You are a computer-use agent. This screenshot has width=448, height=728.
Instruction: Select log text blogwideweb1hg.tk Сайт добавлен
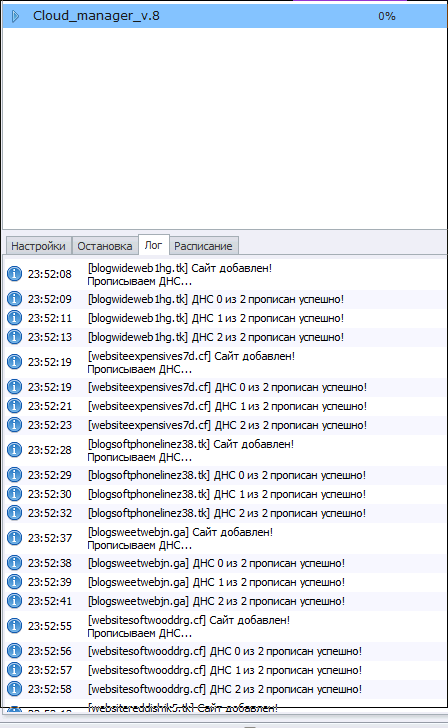pos(180,274)
